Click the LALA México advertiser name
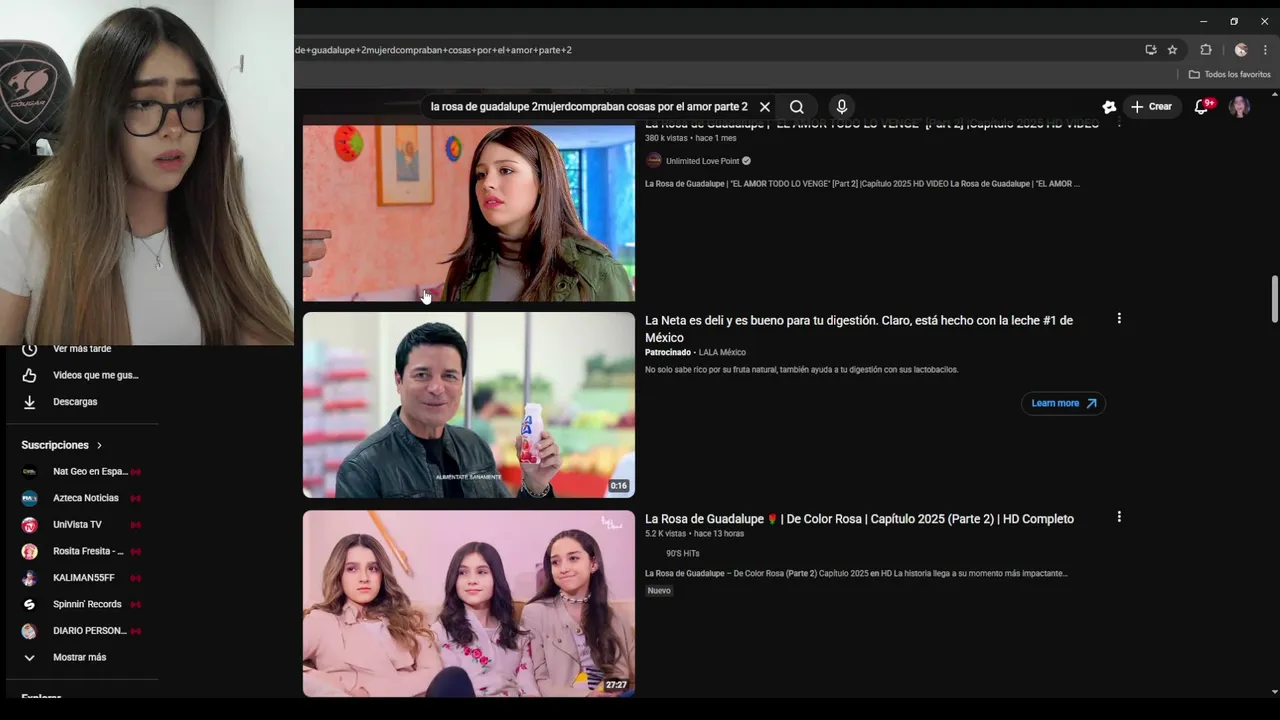The width and height of the screenshot is (1280, 720). 721,352
